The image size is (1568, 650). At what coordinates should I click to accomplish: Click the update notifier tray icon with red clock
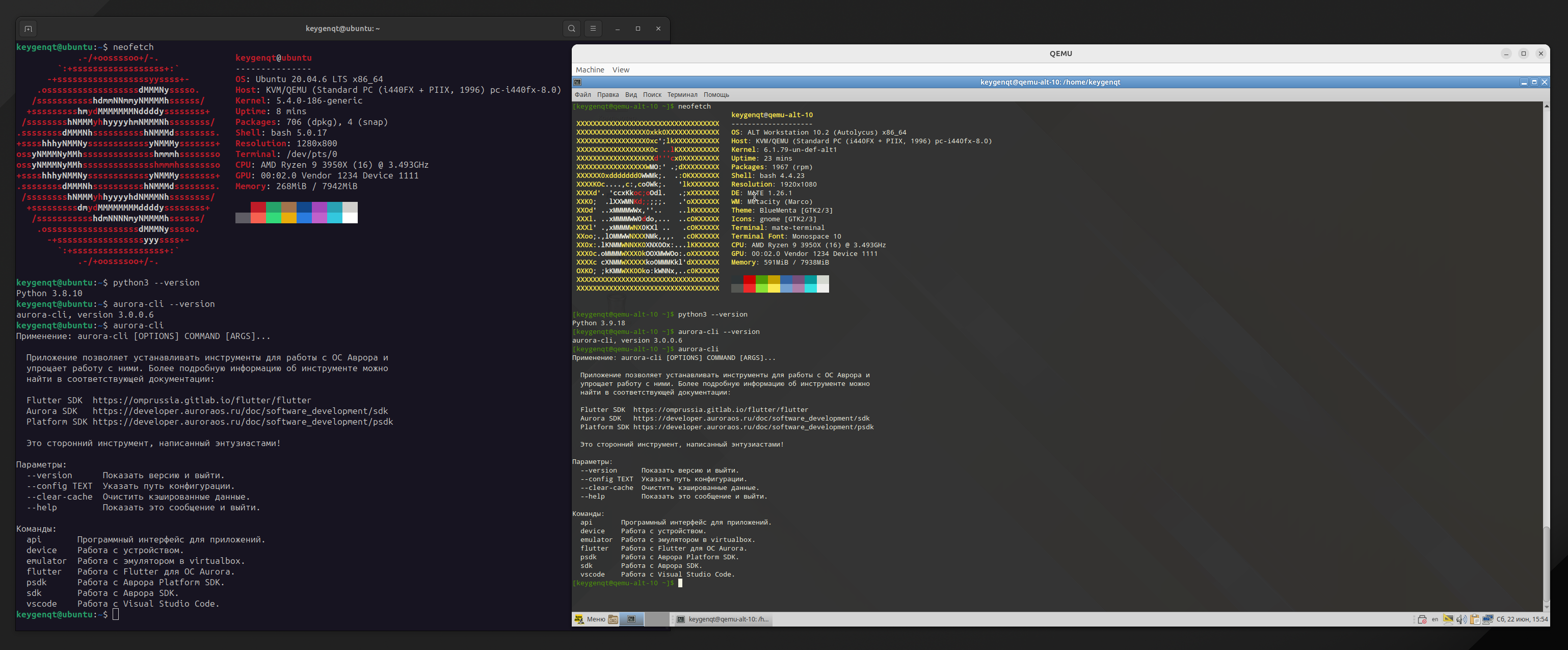click(1422, 619)
